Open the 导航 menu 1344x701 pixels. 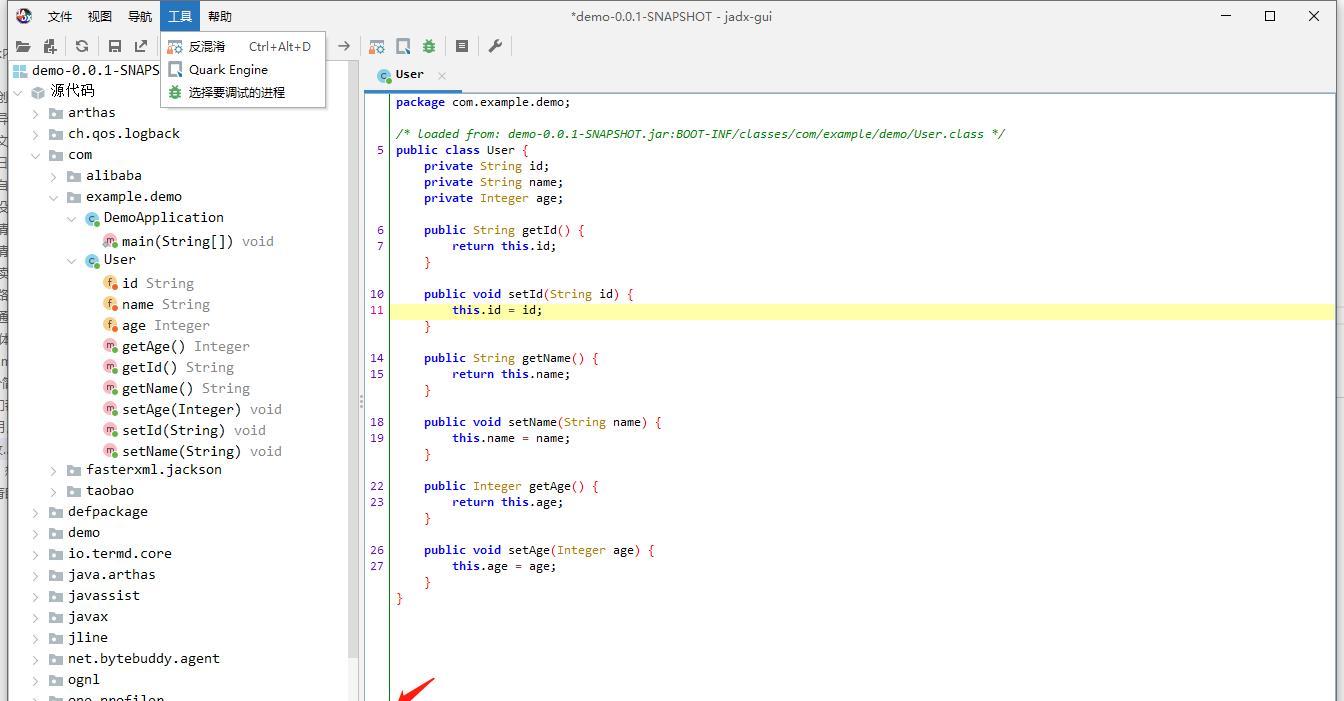point(140,16)
